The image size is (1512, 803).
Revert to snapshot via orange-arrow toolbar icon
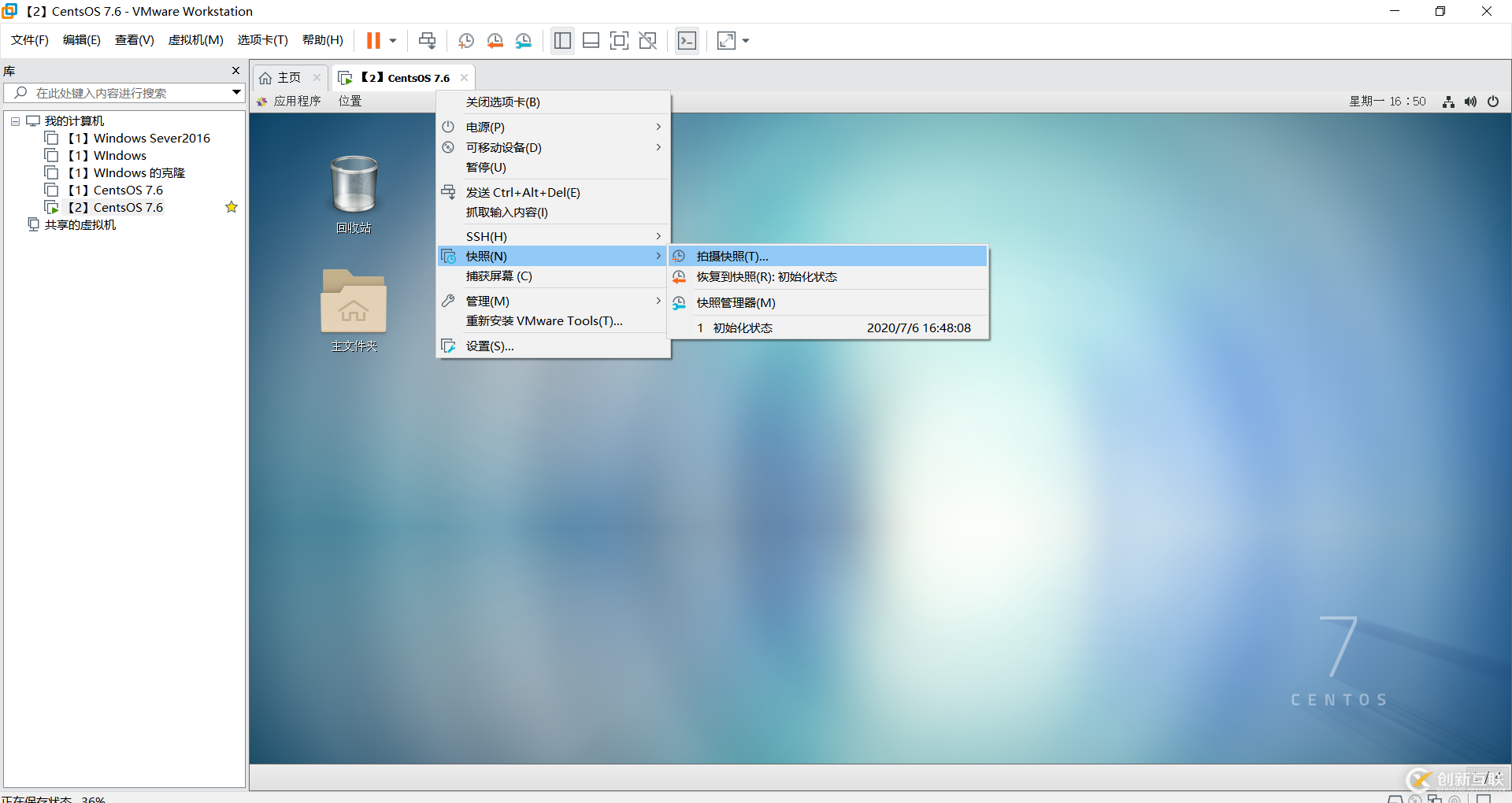495,40
